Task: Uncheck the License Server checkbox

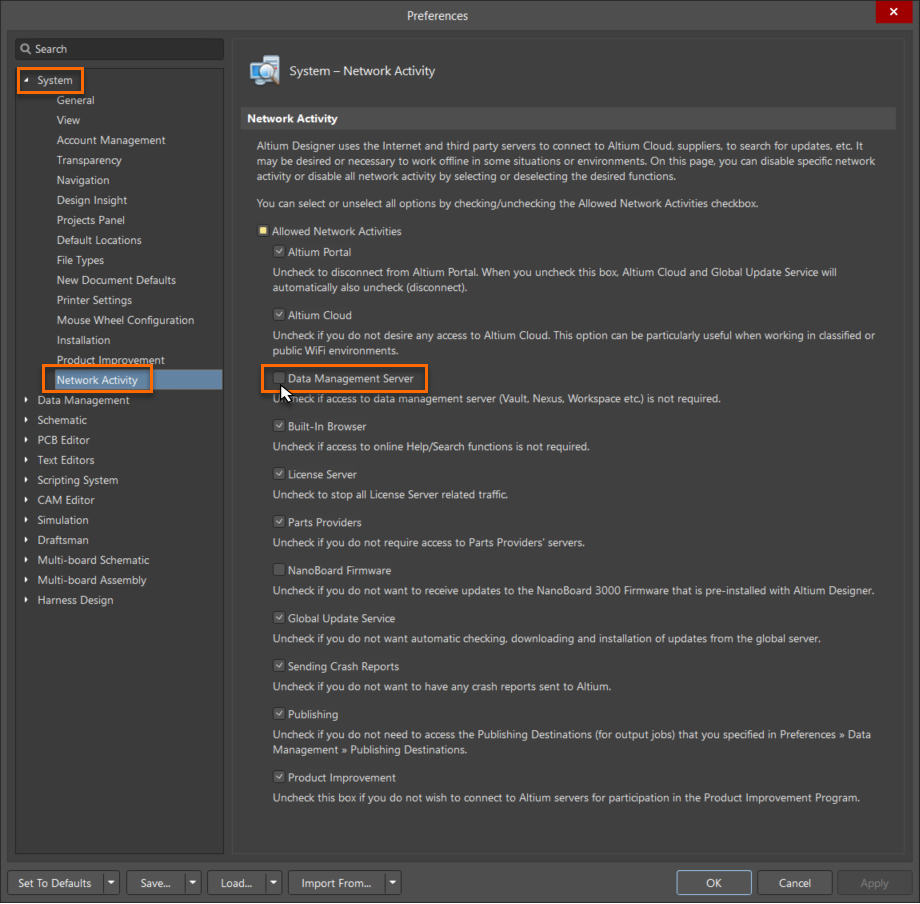Action: click(279, 474)
